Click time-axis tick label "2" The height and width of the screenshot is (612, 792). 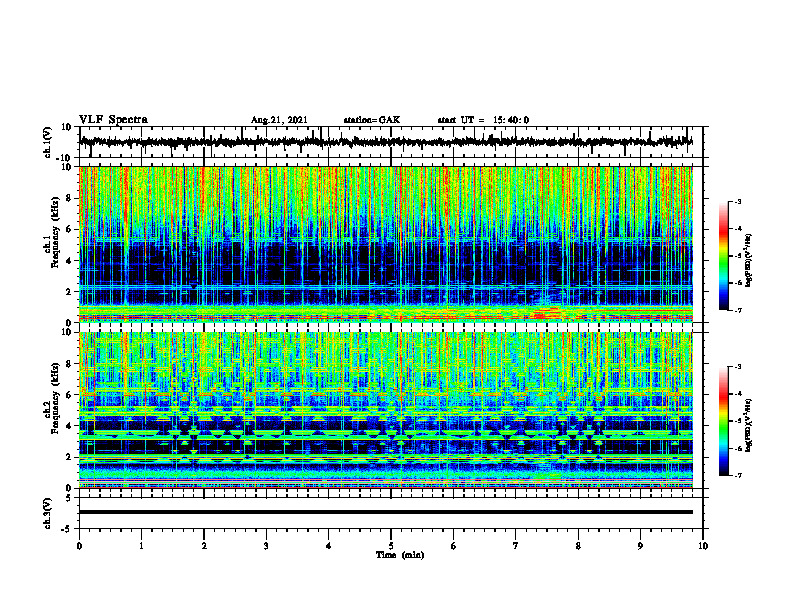pos(204,546)
